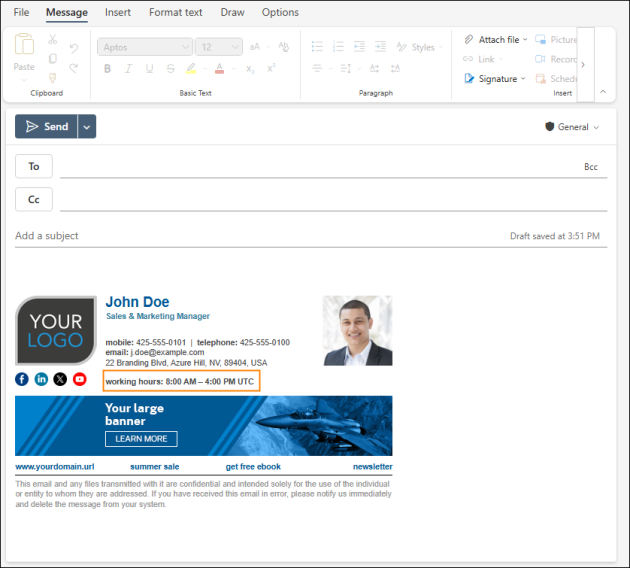Open the summer sale link
Image resolution: width=630 pixels, height=568 pixels.
[x=155, y=467]
